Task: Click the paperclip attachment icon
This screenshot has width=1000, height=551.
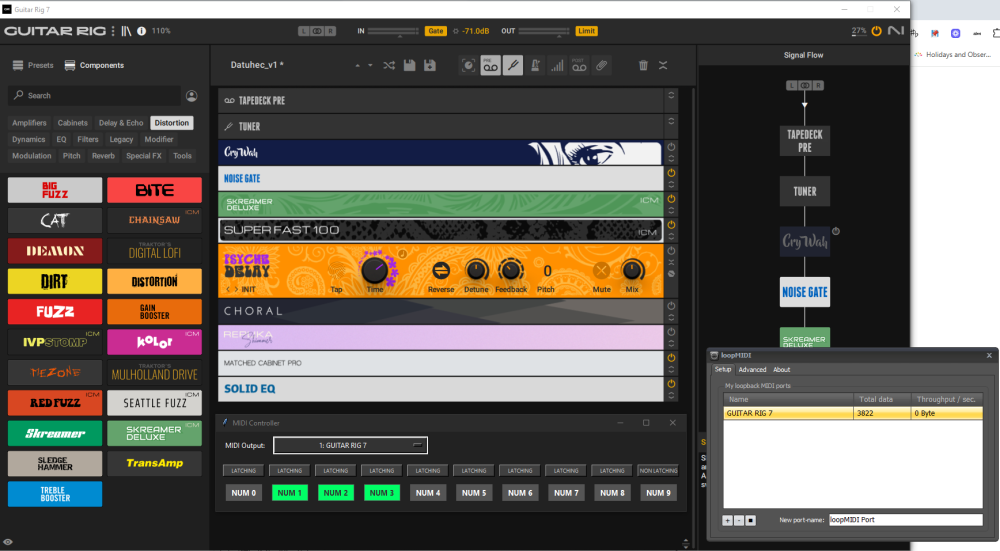Action: 601,65
